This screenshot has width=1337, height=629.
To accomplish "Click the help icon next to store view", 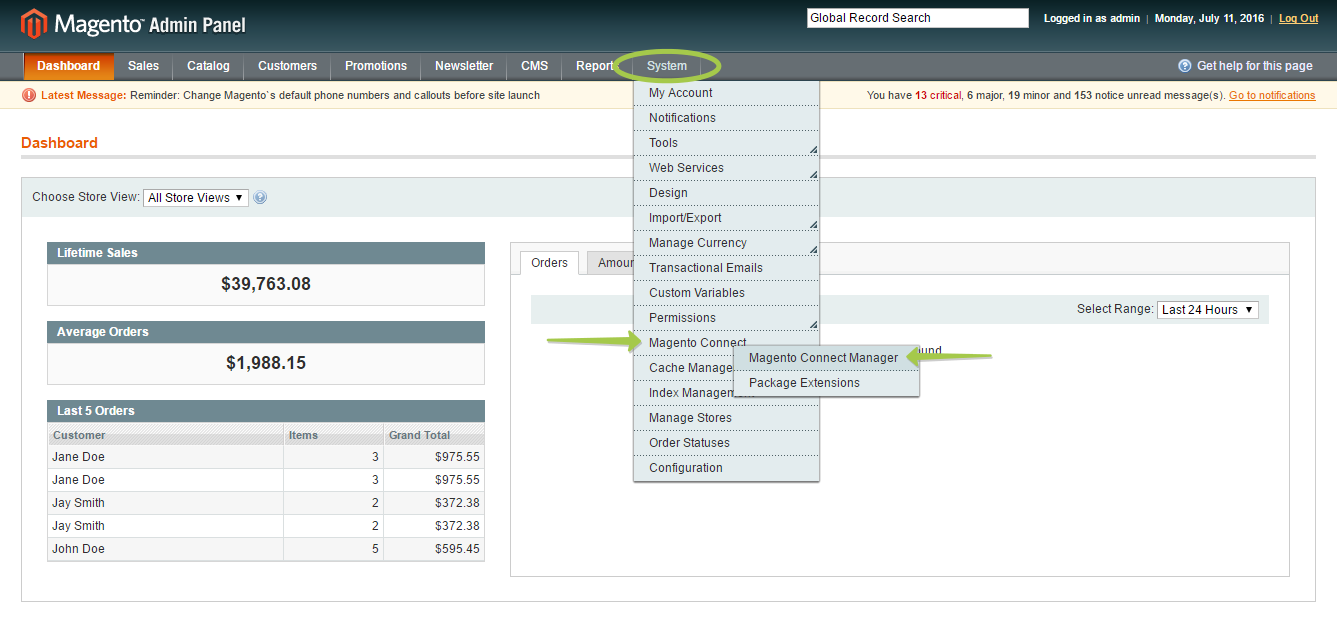I will (260, 198).
